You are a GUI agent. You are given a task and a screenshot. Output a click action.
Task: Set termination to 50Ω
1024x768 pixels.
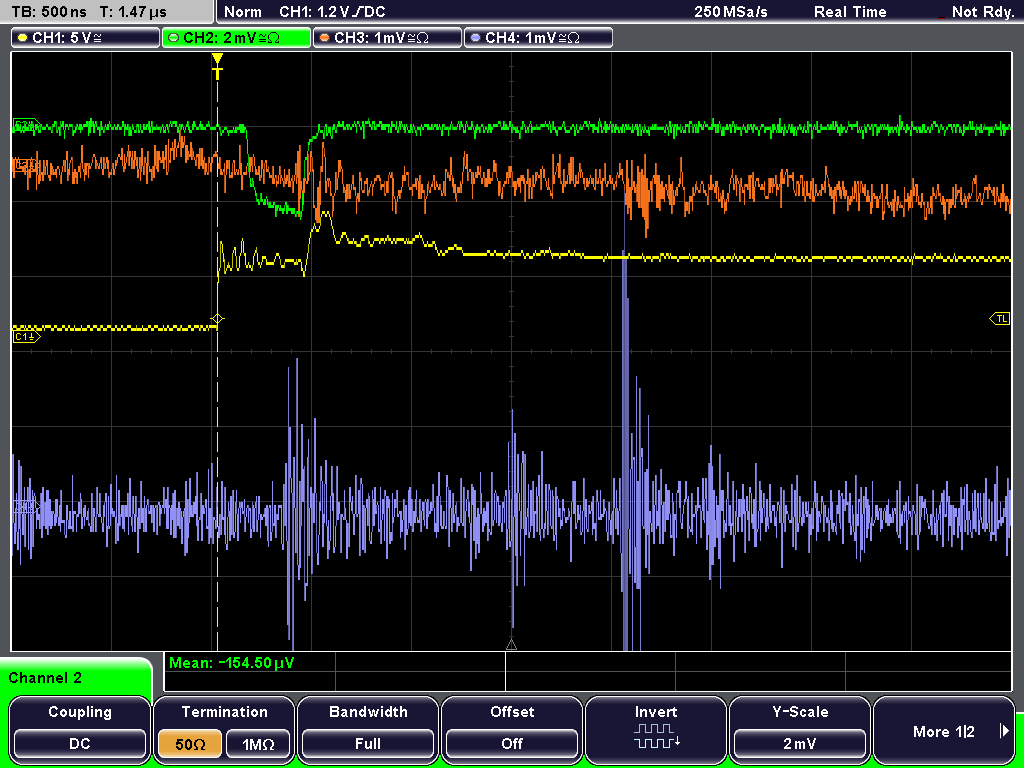tap(190, 743)
